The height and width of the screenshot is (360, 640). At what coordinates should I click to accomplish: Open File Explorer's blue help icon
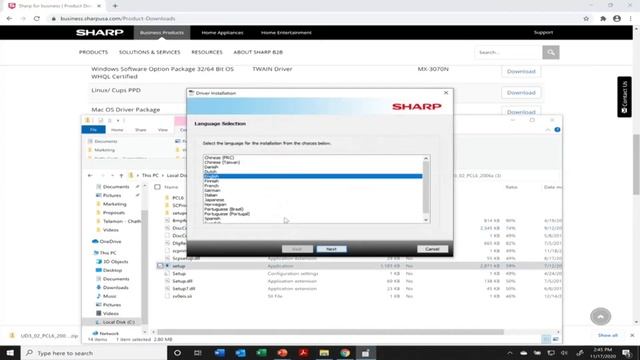(x=557, y=130)
